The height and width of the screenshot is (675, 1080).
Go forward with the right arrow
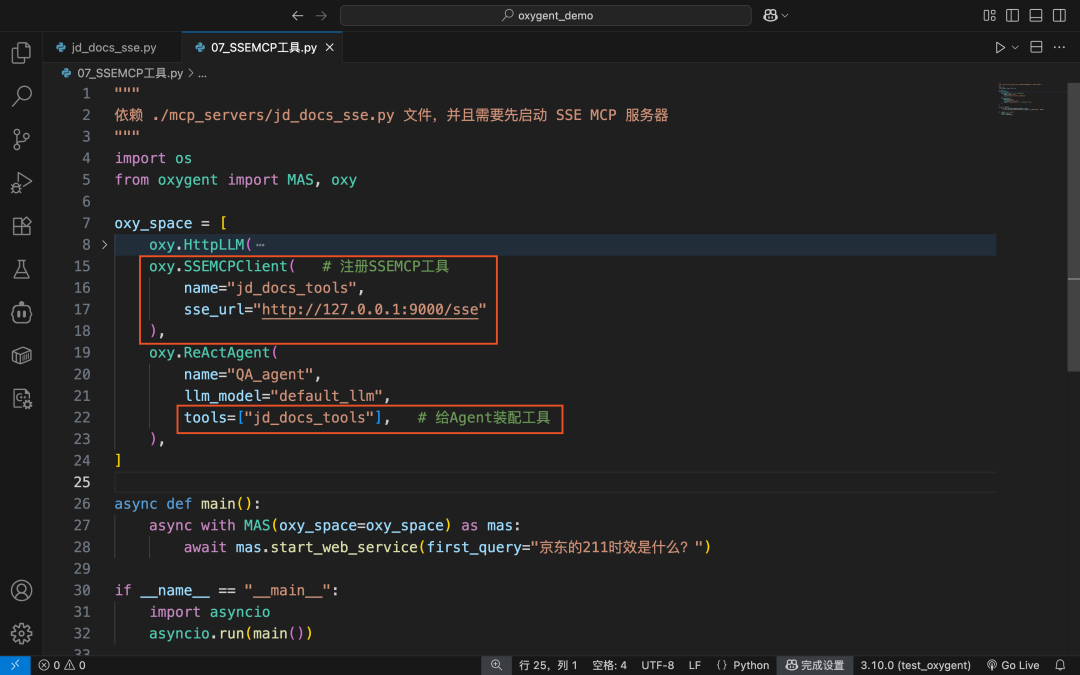[322, 15]
